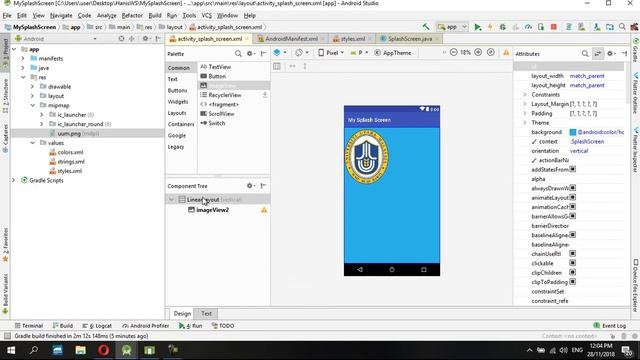Open the app run configuration dropdown
The height and width of the screenshot is (360, 640).
(452, 27)
